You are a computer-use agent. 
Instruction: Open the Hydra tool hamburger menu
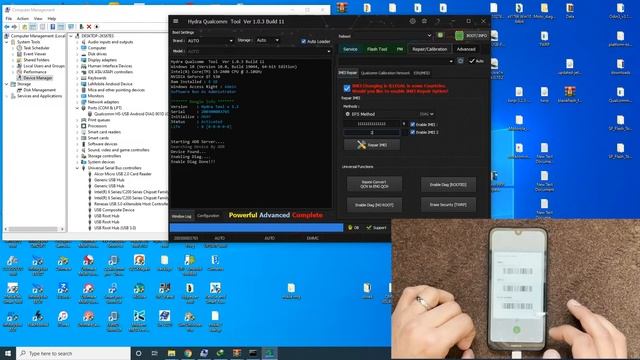(x=176, y=21)
